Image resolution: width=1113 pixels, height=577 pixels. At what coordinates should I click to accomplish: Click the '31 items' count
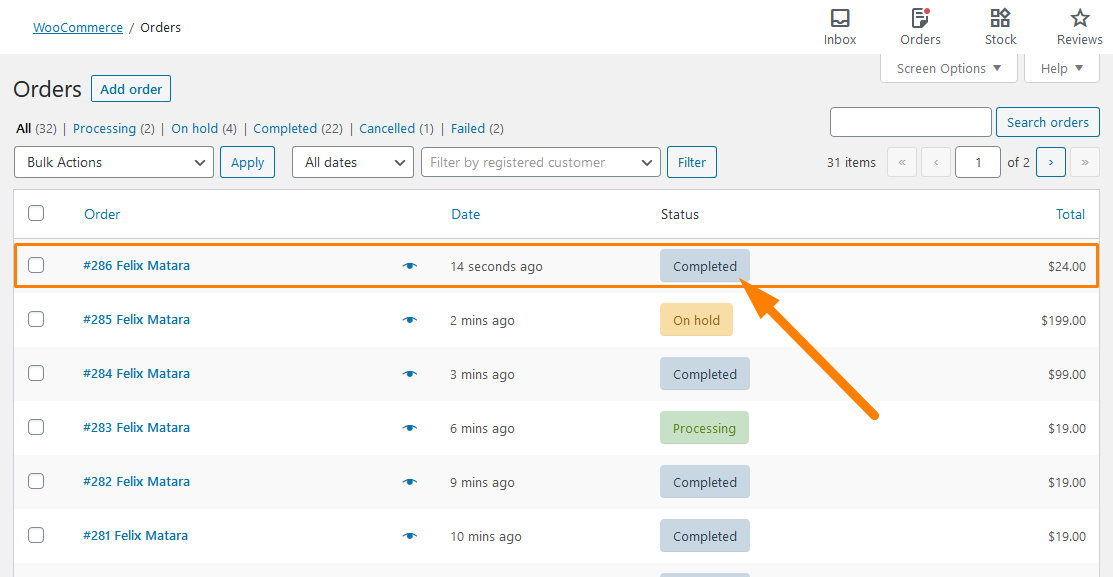pos(851,163)
